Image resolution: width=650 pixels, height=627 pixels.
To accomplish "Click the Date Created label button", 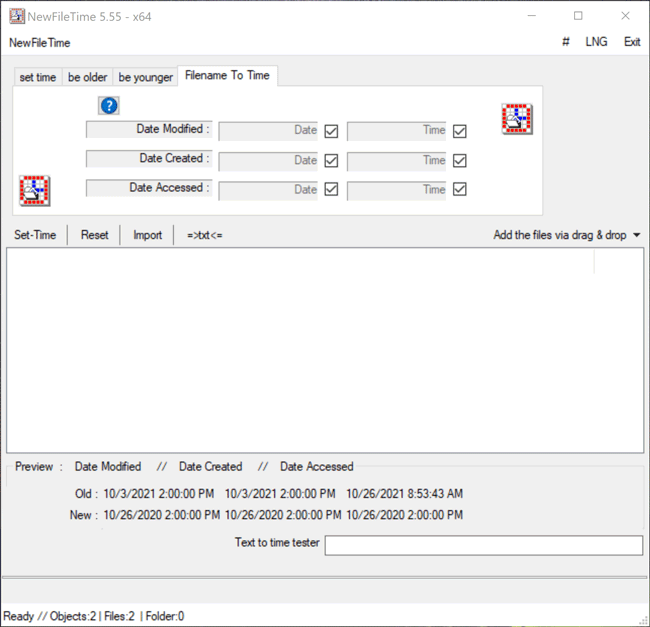I will click(149, 159).
